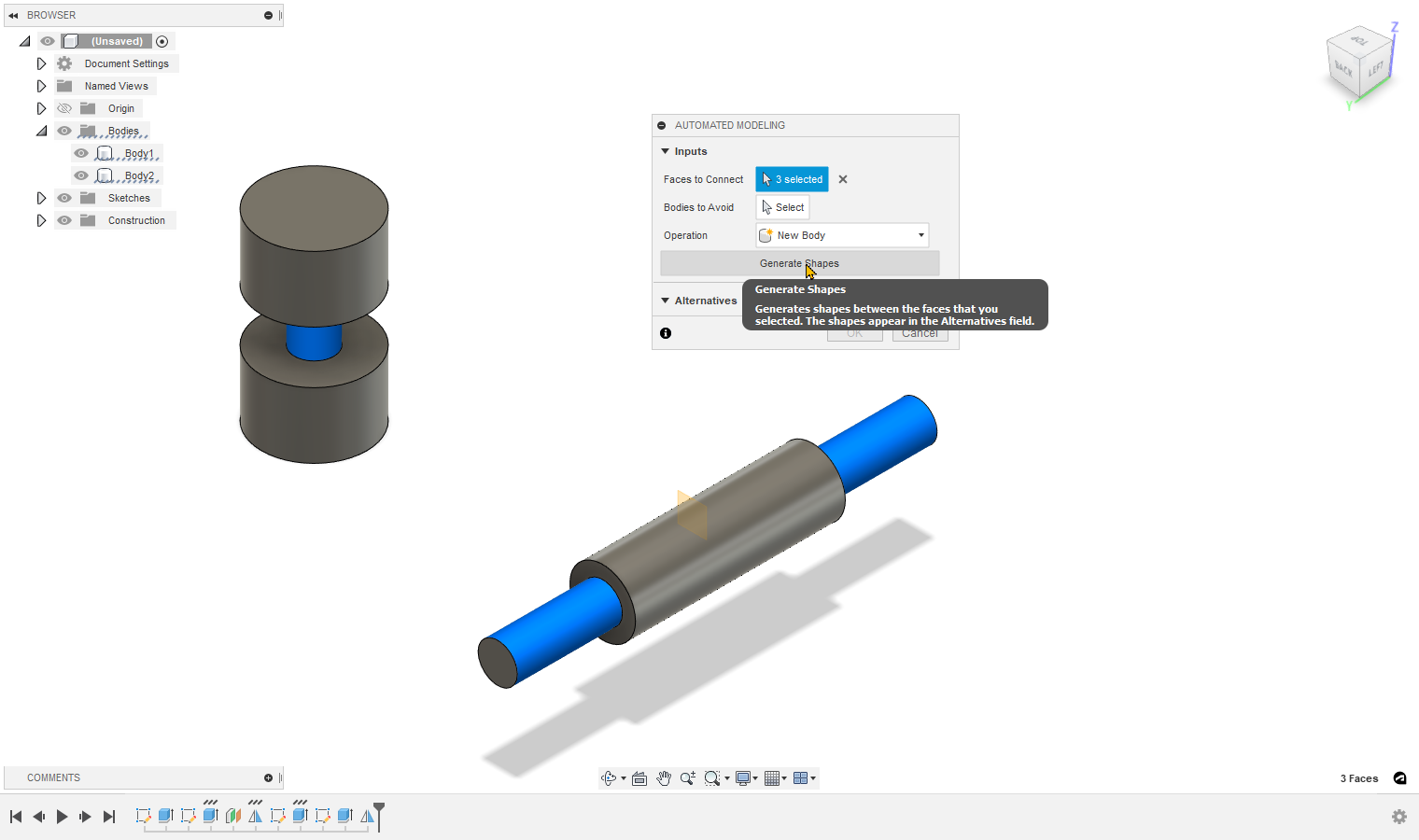The height and width of the screenshot is (840, 1419).
Task: Select the Orbit tool in navigation bar
Action: [609, 778]
